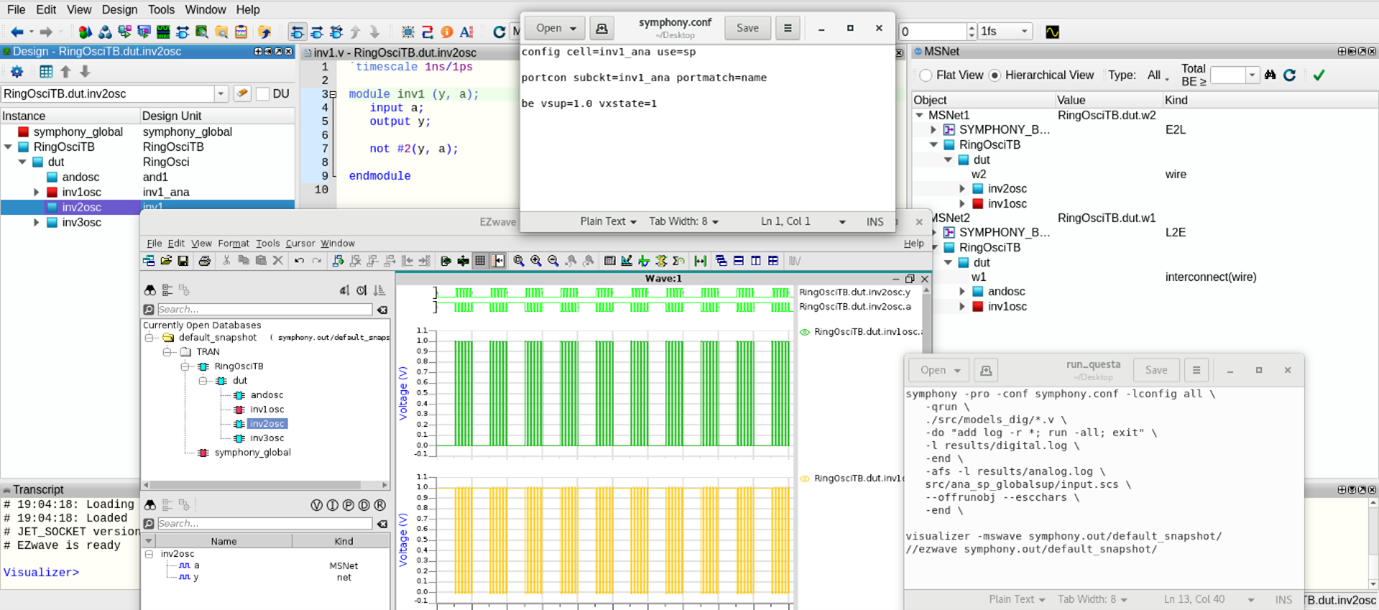
Task: Click Save in the symphony.conf editor
Action: pyautogui.click(x=747, y=28)
